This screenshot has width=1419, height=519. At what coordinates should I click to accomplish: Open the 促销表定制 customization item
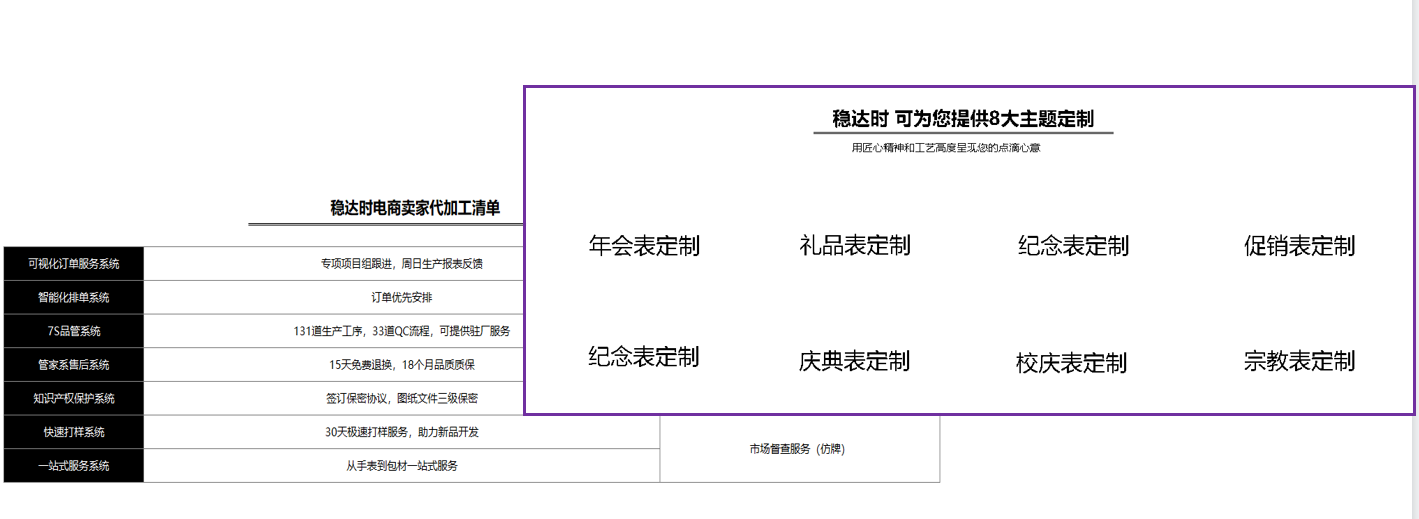(1299, 245)
